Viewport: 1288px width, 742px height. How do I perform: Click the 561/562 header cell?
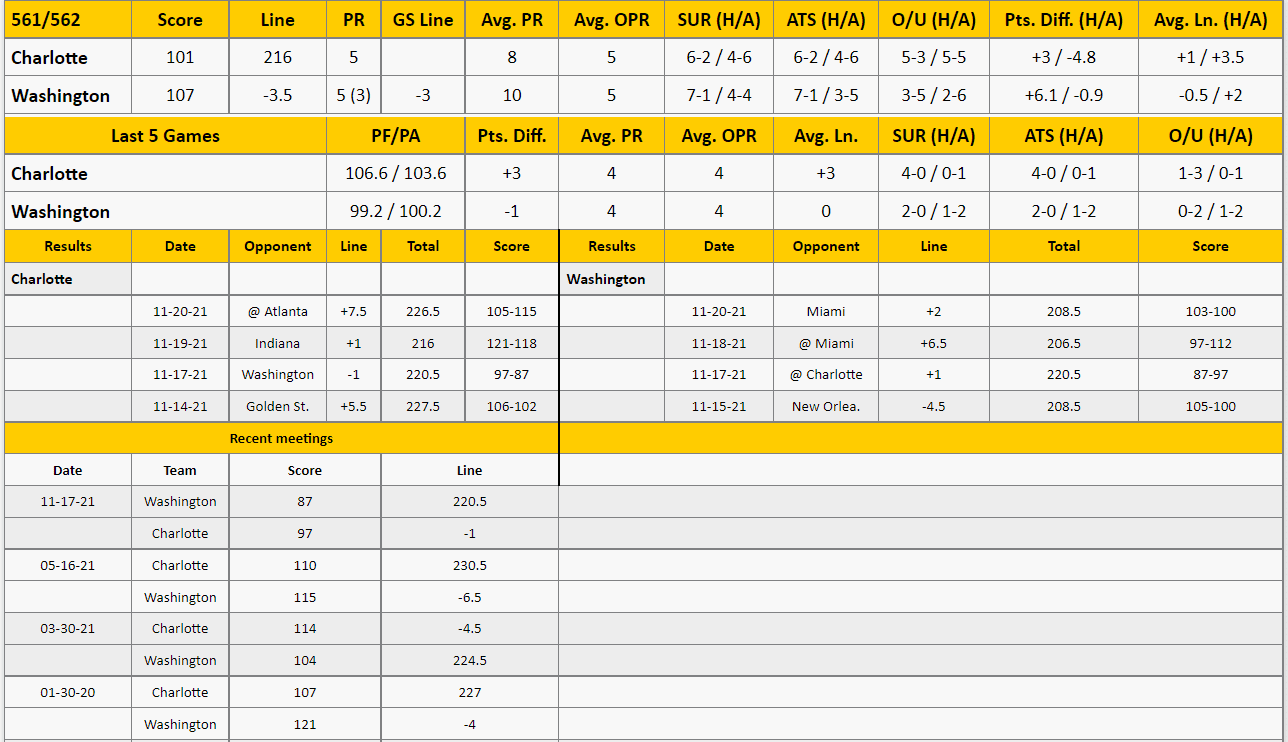tap(68, 19)
